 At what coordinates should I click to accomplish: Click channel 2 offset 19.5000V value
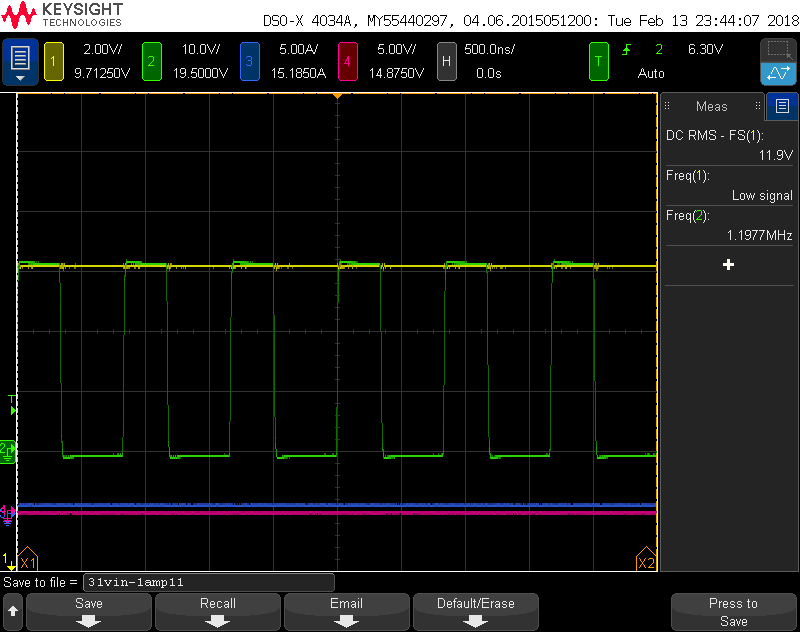pyautogui.click(x=201, y=73)
